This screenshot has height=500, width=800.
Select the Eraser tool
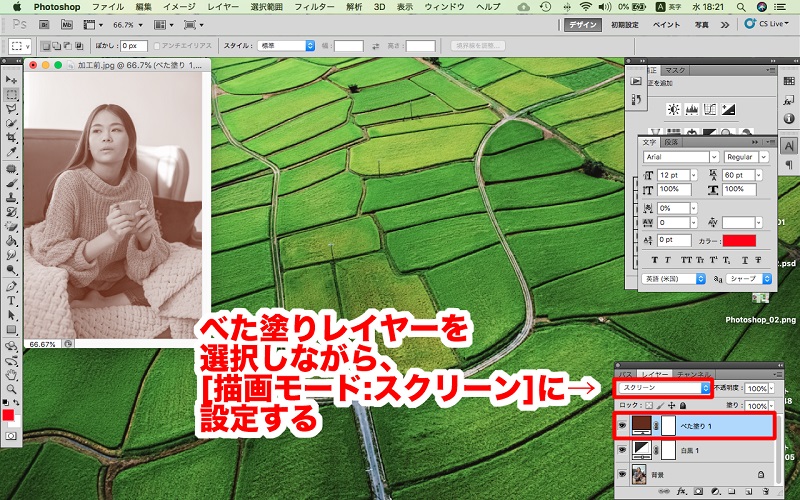pyautogui.click(x=11, y=227)
